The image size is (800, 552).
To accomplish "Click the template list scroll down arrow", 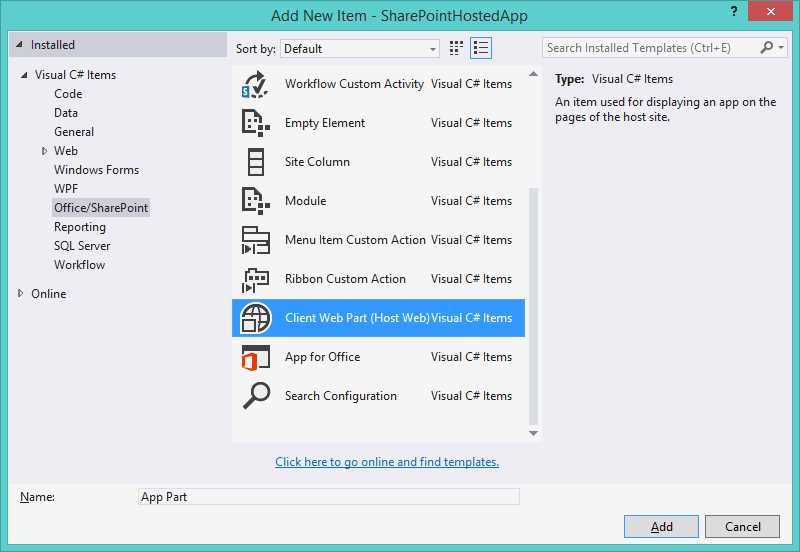I will (x=533, y=433).
